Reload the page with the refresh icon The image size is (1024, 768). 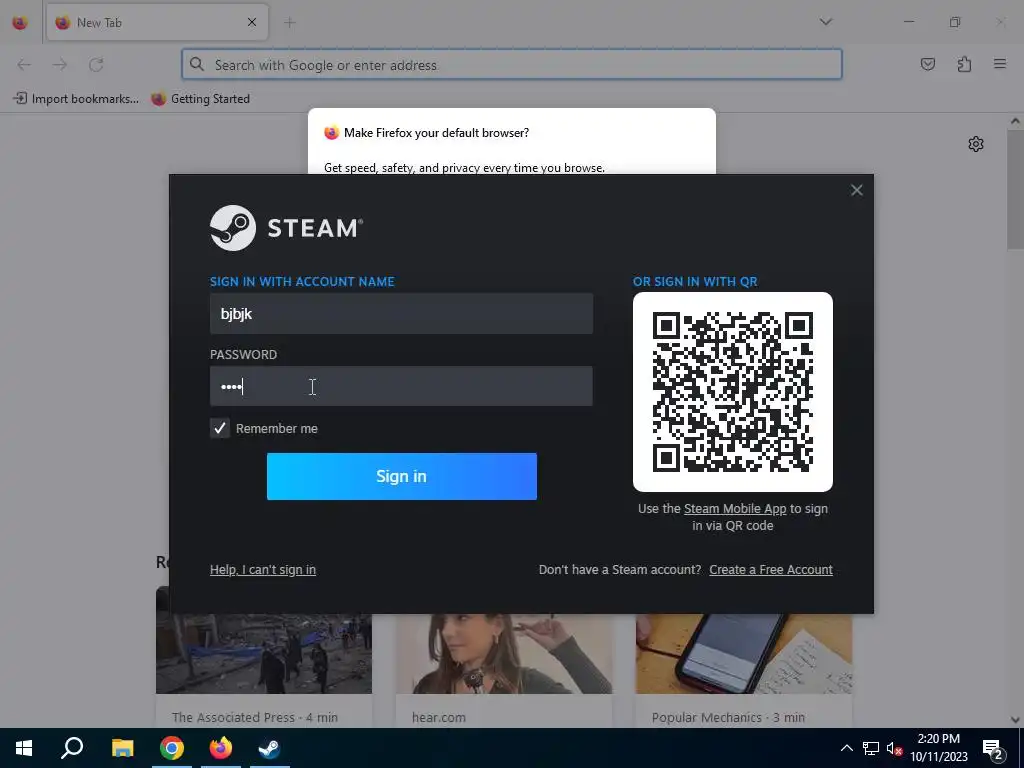click(x=96, y=65)
